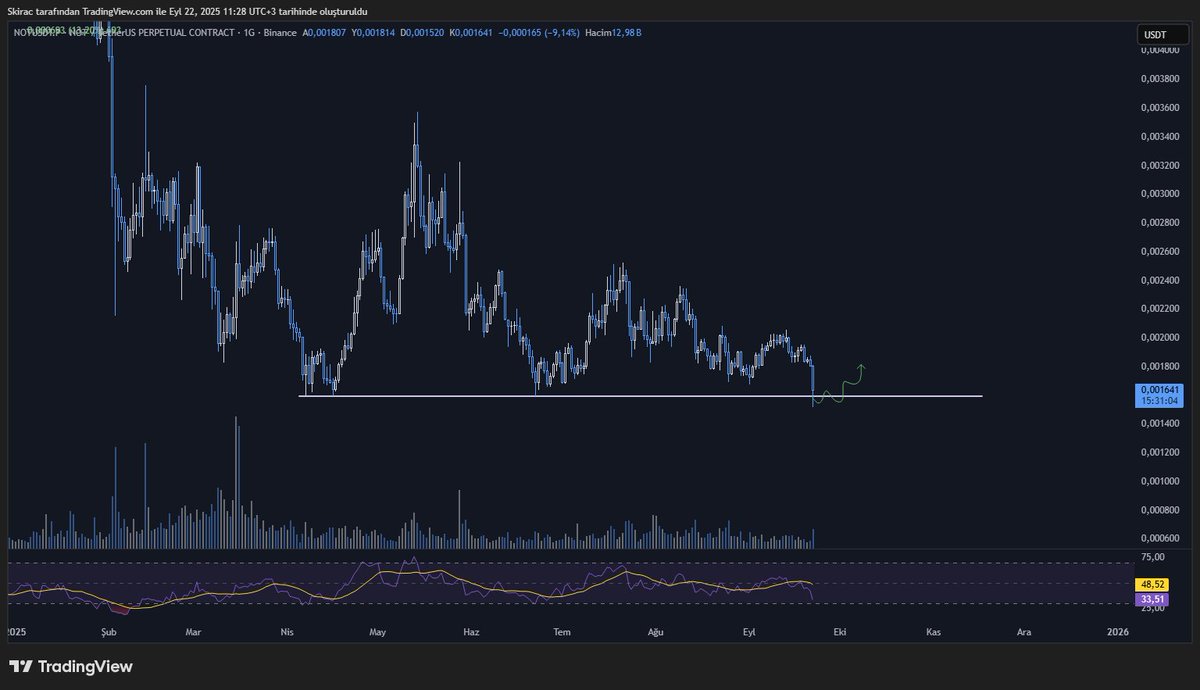Image resolution: width=1200 pixels, height=690 pixels.
Task: Click the TradingView logo
Action: point(71,667)
